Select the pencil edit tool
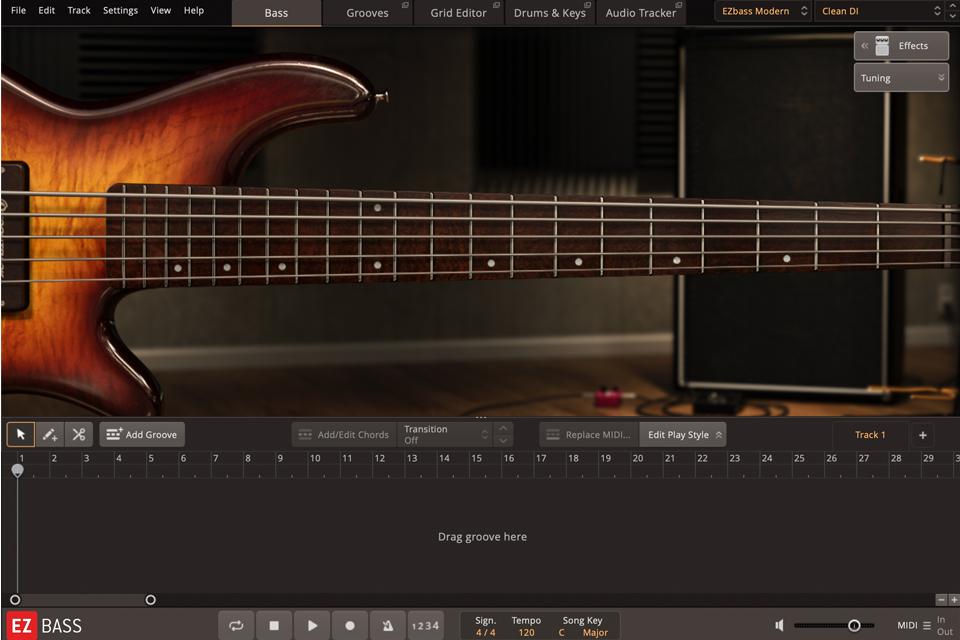The image size is (960, 640). click(49, 434)
